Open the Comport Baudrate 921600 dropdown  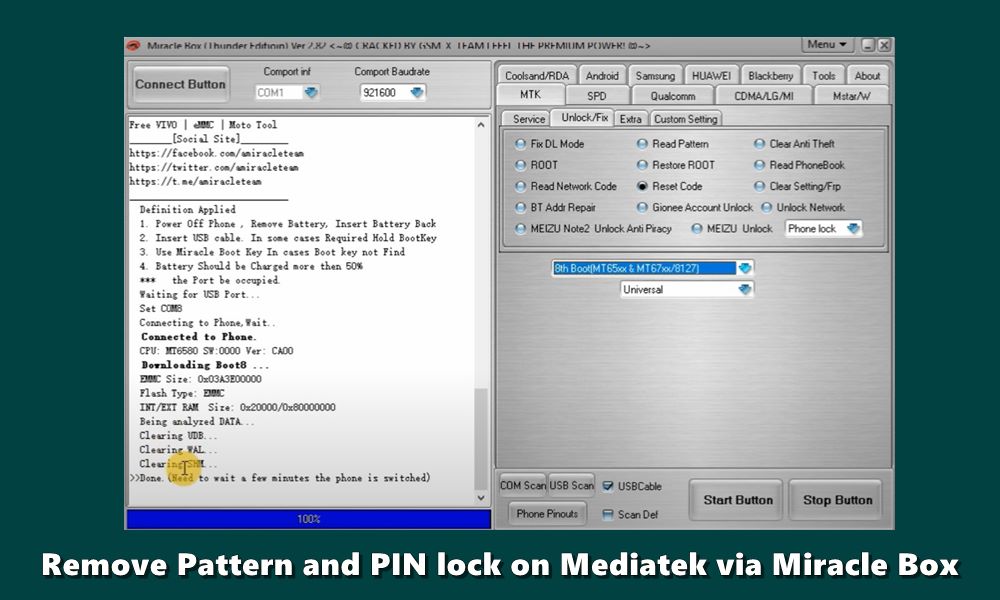click(416, 92)
